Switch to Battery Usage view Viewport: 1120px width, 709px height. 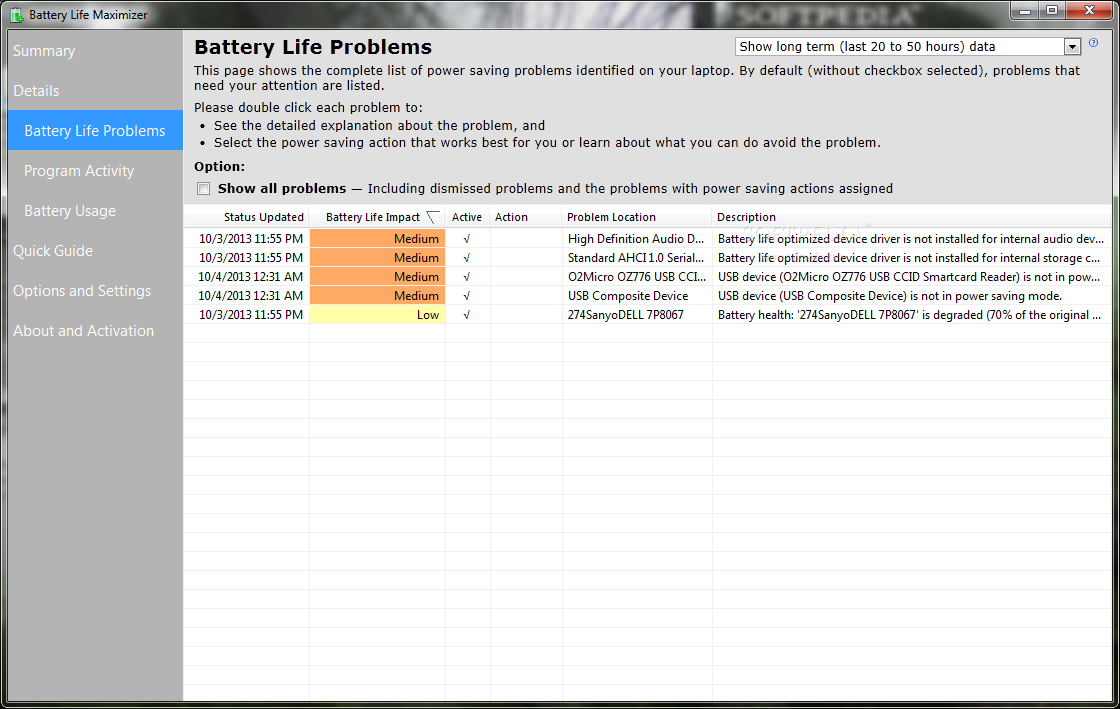click(x=70, y=211)
